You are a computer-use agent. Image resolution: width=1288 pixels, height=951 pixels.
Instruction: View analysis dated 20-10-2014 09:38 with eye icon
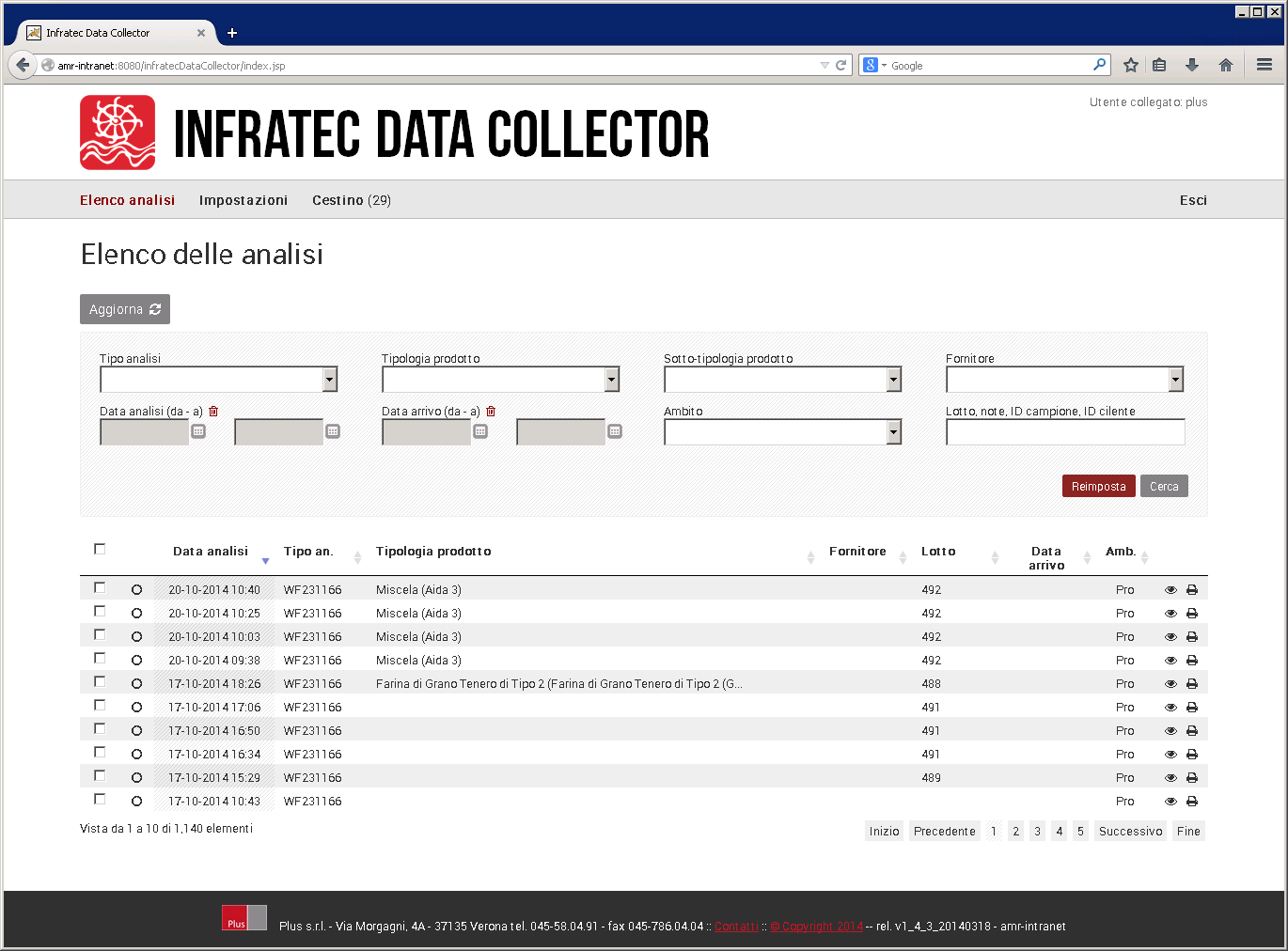(x=1170, y=661)
